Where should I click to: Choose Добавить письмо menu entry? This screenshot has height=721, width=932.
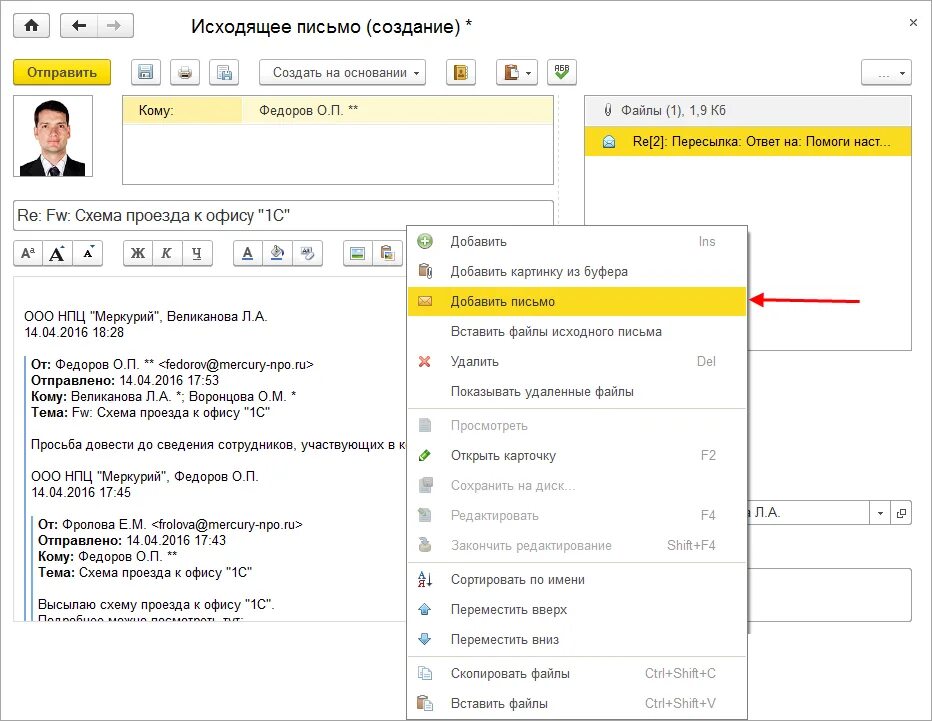[577, 301]
